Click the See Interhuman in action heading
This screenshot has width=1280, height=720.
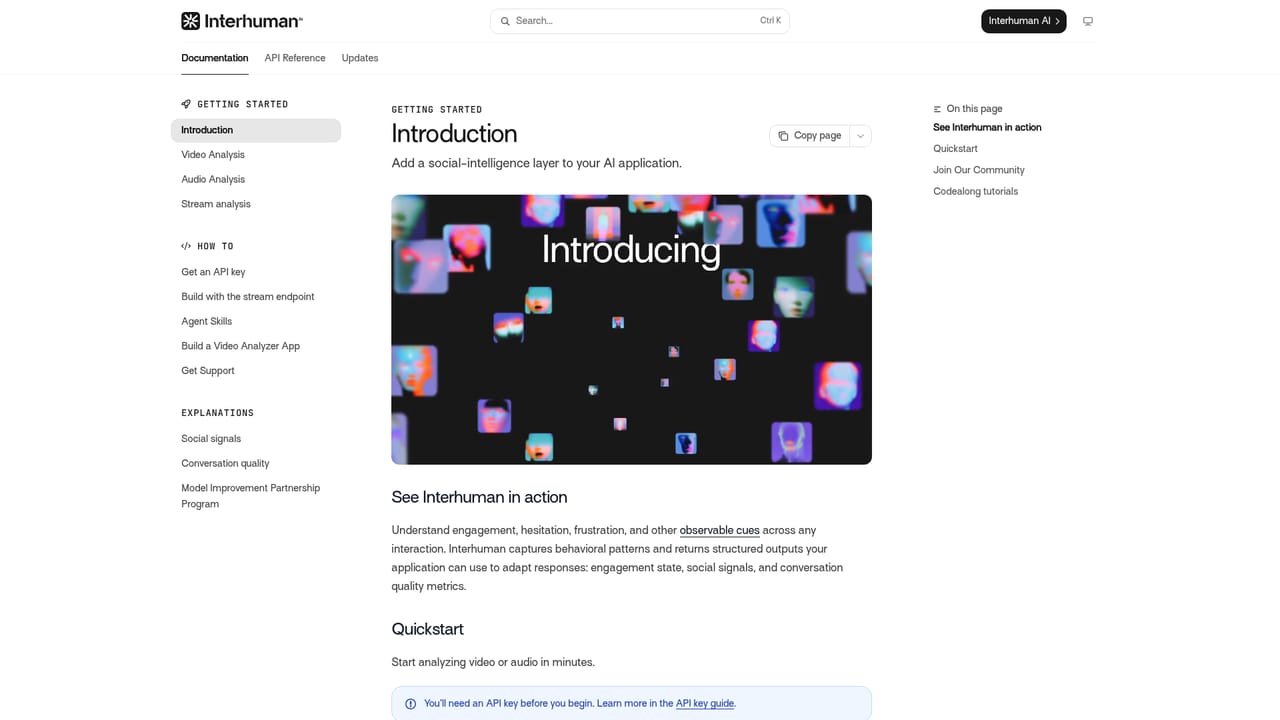click(479, 497)
